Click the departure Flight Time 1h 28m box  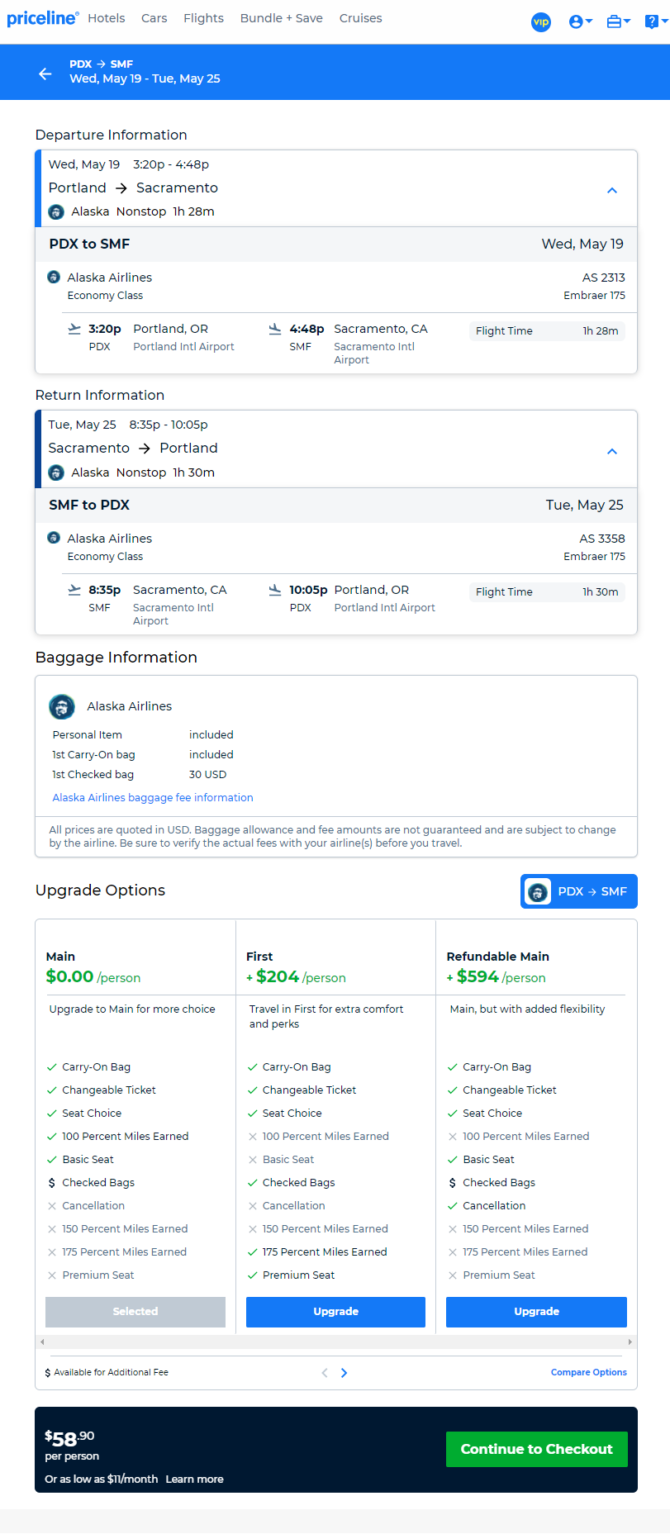click(x=547, y=331)
